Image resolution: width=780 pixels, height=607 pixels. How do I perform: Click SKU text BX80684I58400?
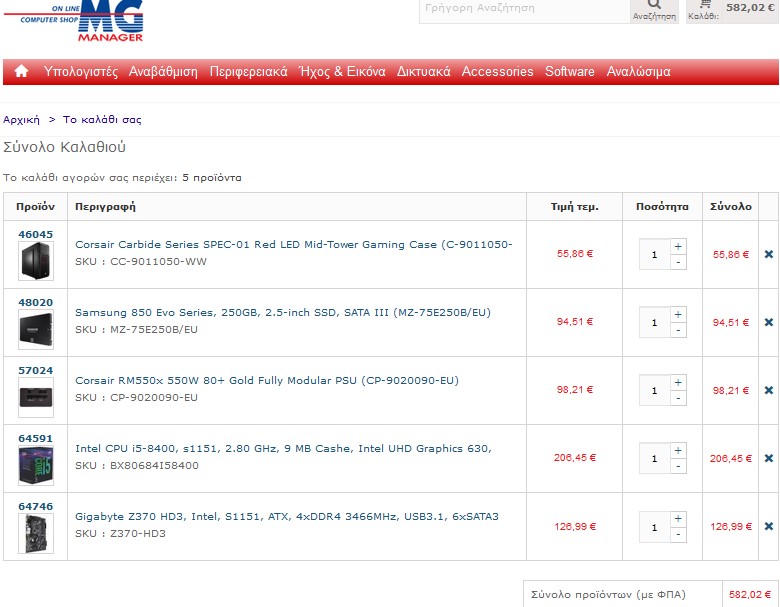[x=154, y=466]
